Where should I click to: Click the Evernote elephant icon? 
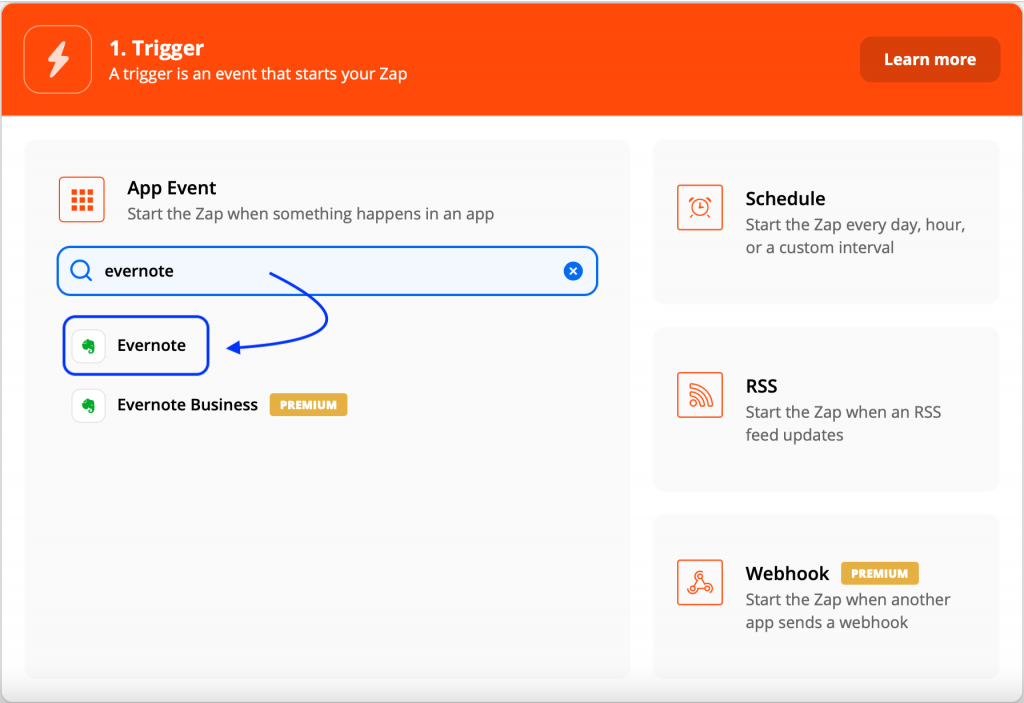[x=88, y=346]
